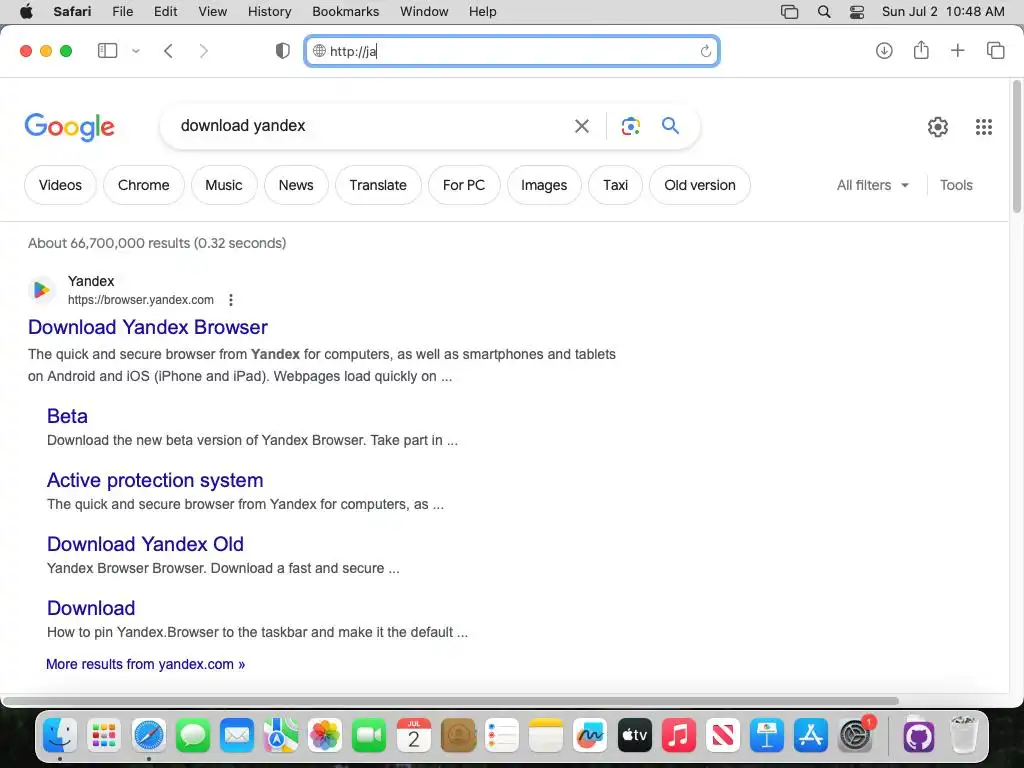Focus the Google search box text
The image size is (1024, 768).
(x=243, y=125)
